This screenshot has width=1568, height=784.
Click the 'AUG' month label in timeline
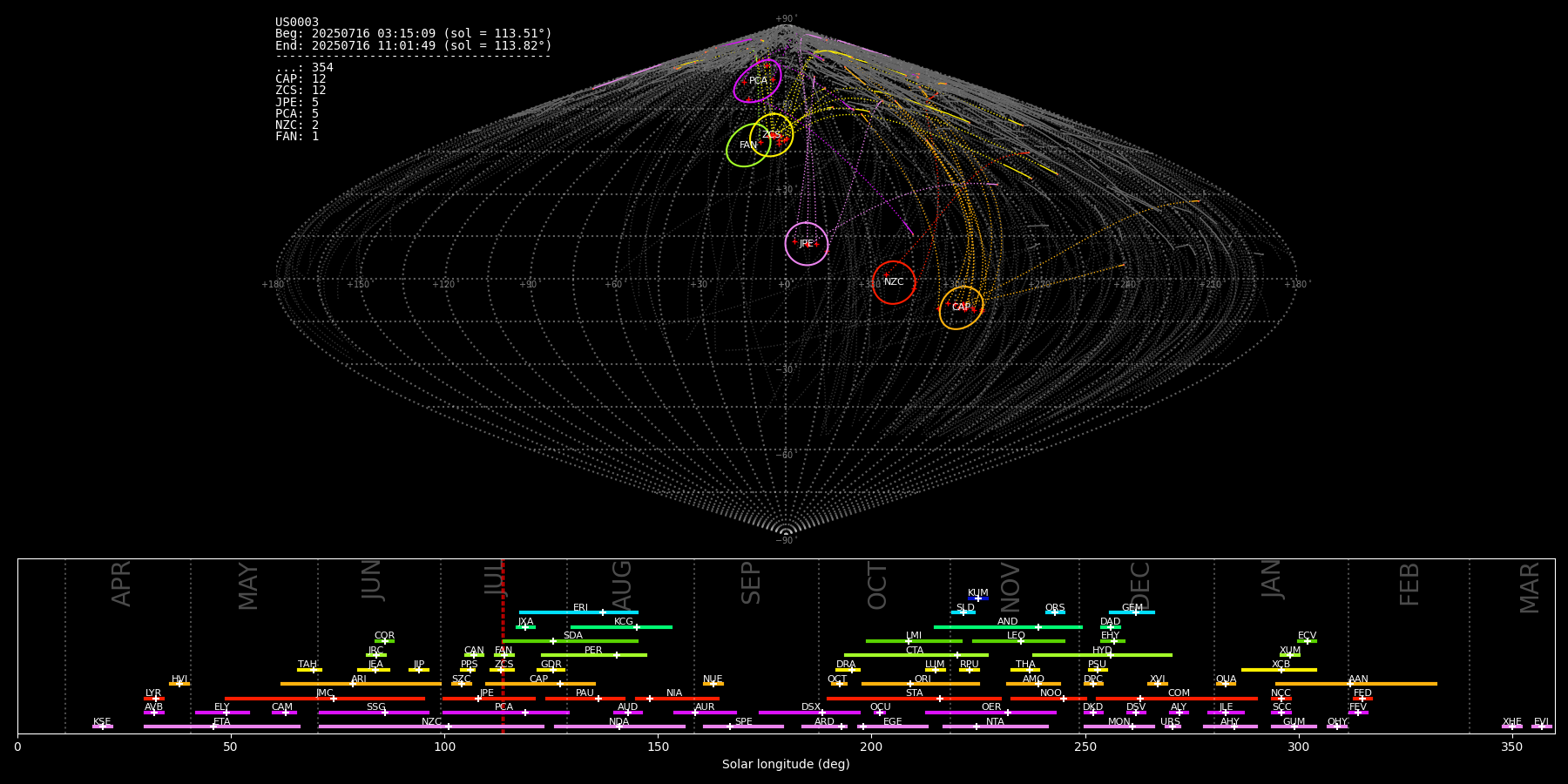(x=622, y=585)
